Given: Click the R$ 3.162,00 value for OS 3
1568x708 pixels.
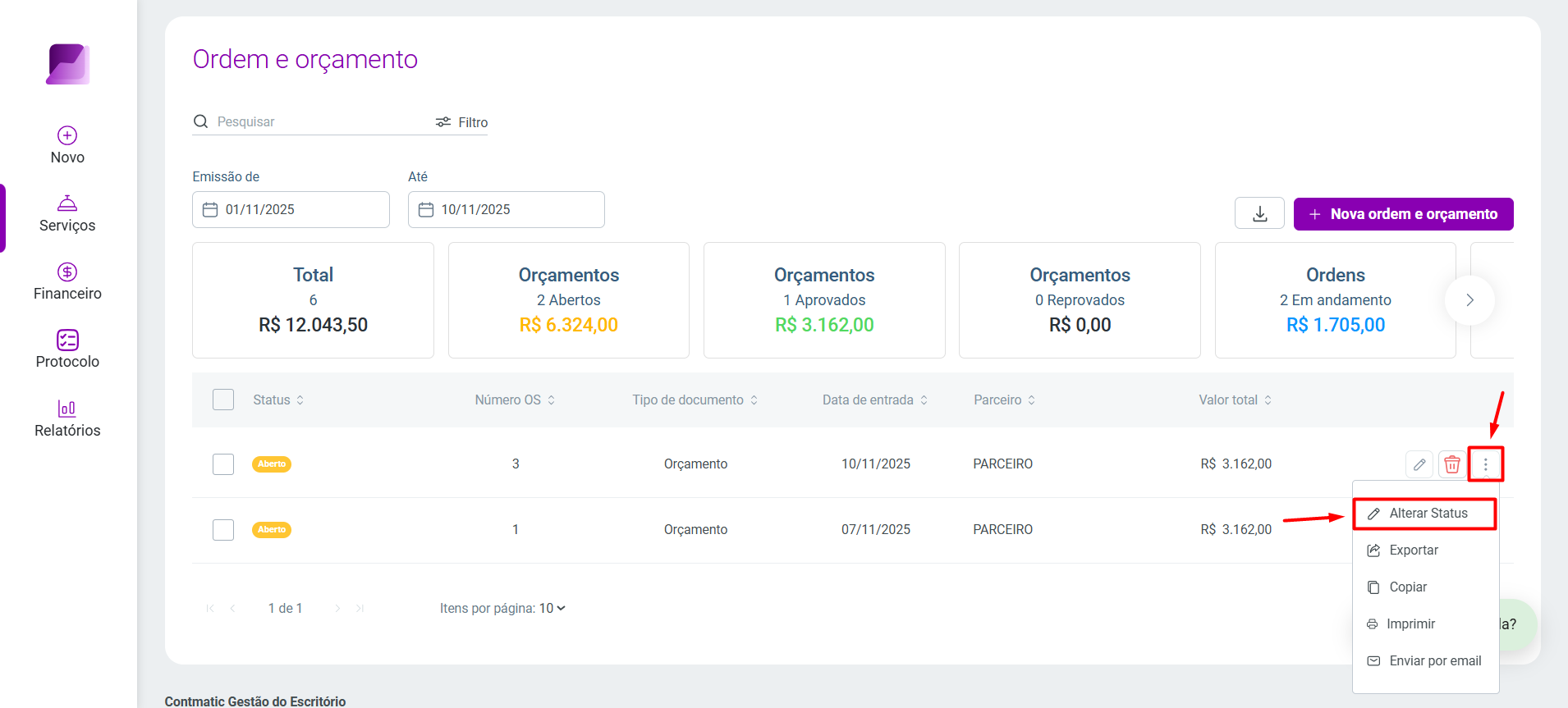Looking at the screenshot, I should coord(1236,464).
